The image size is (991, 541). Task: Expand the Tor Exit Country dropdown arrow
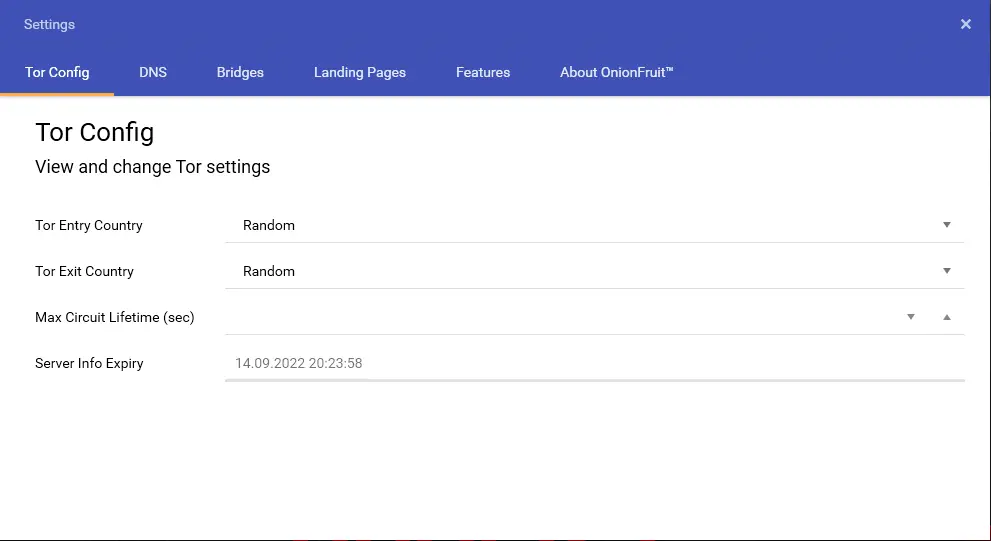[946, 271]
